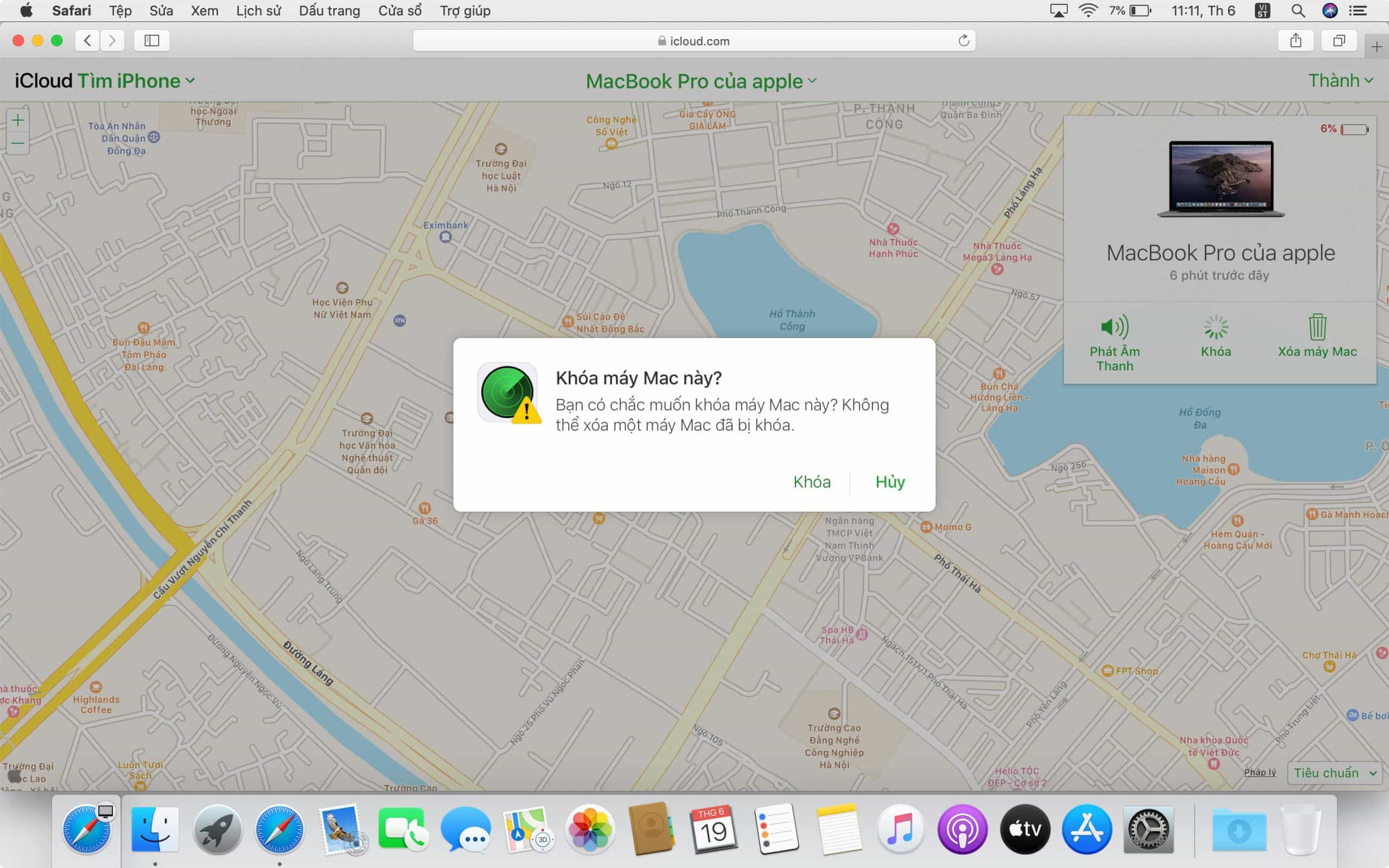Click the AirPlay display icon in menu bar

click(1059, 10)
